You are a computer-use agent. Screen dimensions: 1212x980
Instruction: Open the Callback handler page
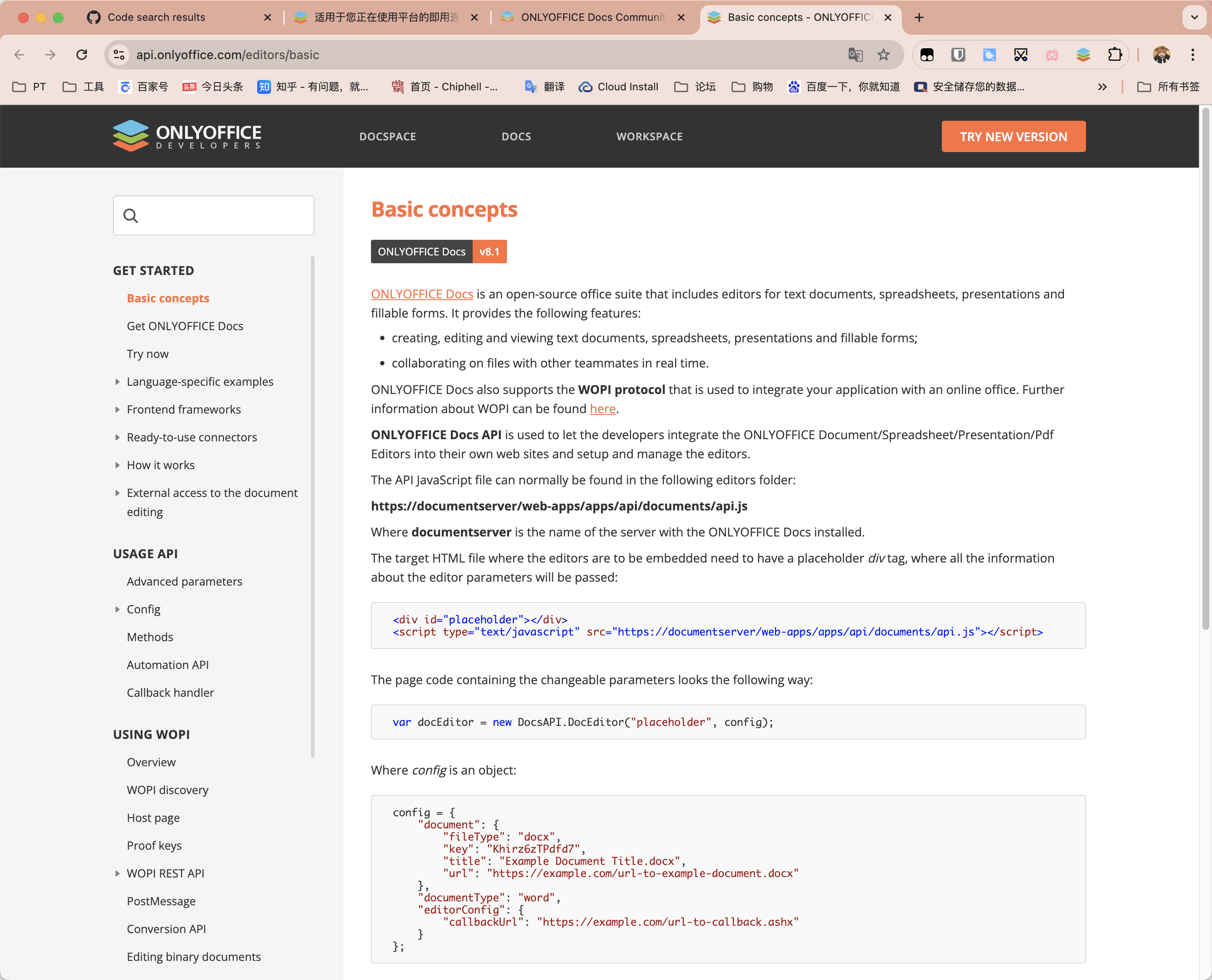click(x=170, y=693)
